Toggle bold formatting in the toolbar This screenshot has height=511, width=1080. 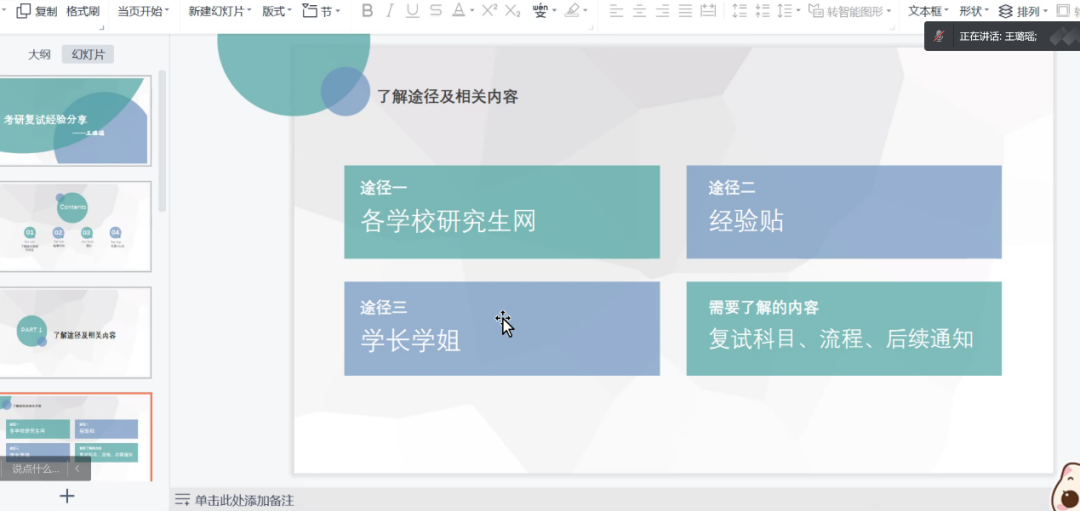click(366, 11)
